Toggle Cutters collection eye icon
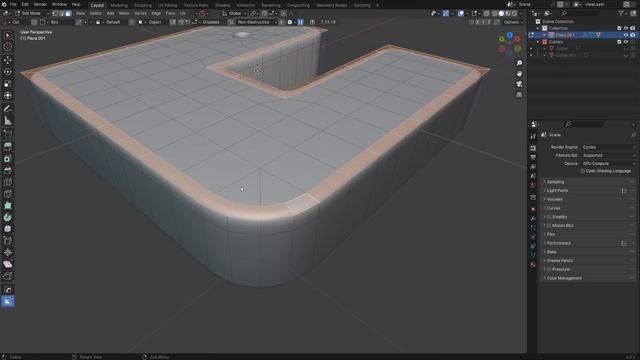Image resolution: width=640 pixels, height=360 pixels. pyautogui.click(x=626, y=42)
